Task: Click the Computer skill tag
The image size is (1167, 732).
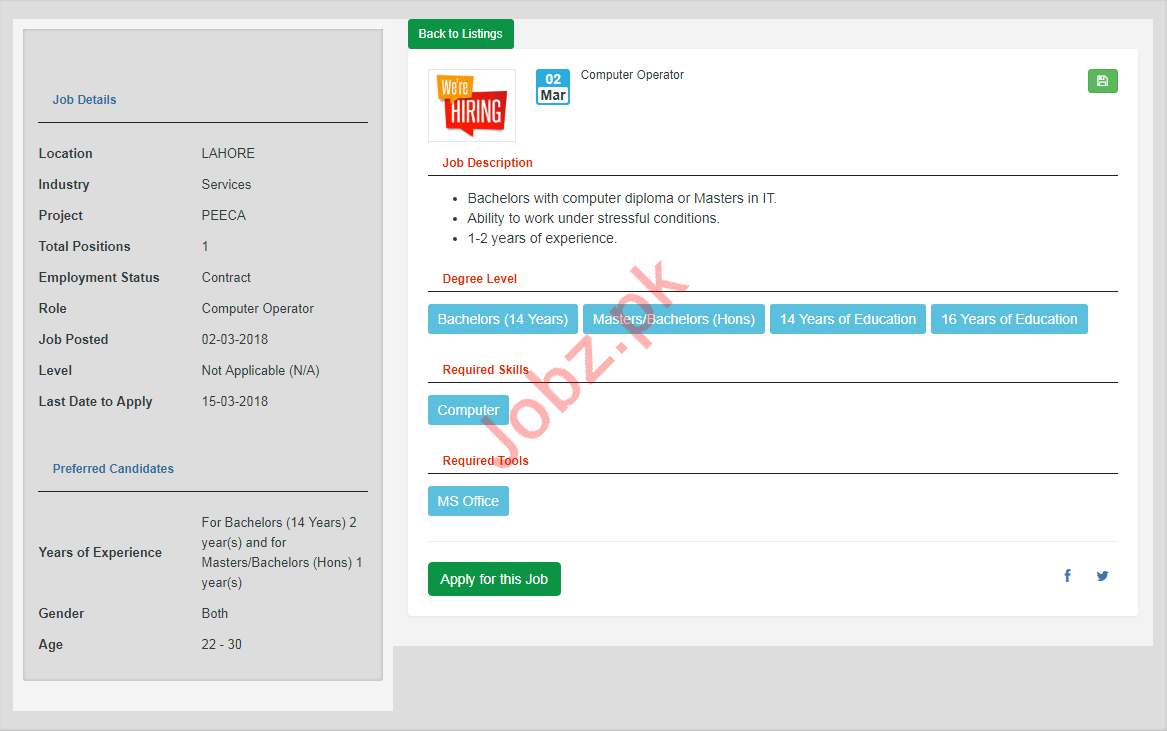Action: (468, 410)
